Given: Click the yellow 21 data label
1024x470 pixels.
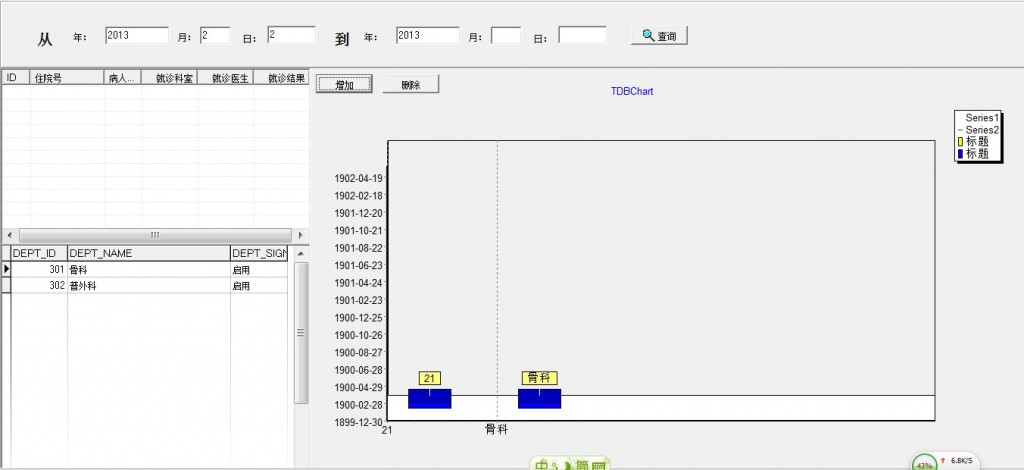Looking at the screenshot, I should (x=430, y=378).
